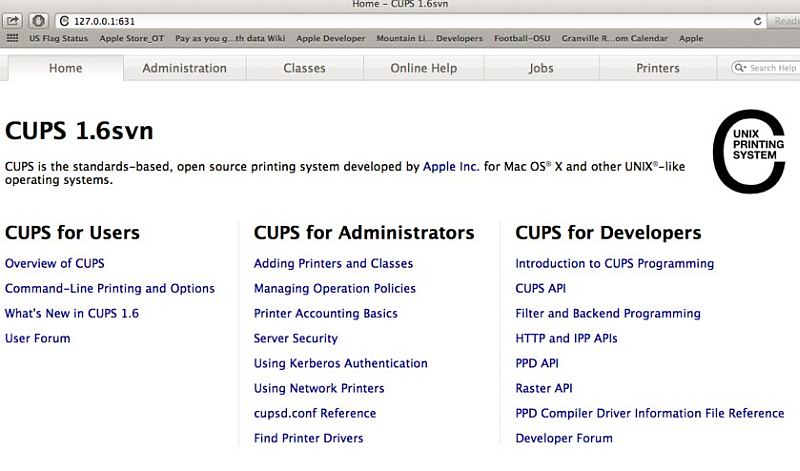The image size is (800, 471).
Task: Open the Pay as you g...th data Wiki bookmark
Action: point(230,38)
